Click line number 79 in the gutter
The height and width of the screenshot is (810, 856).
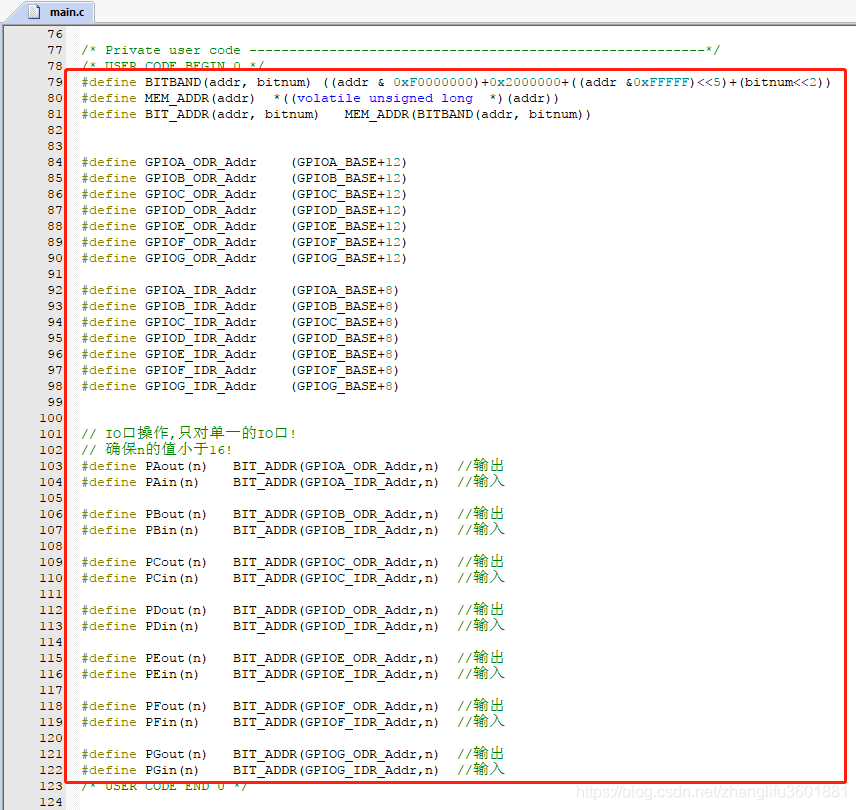click(x=54, y=82)
